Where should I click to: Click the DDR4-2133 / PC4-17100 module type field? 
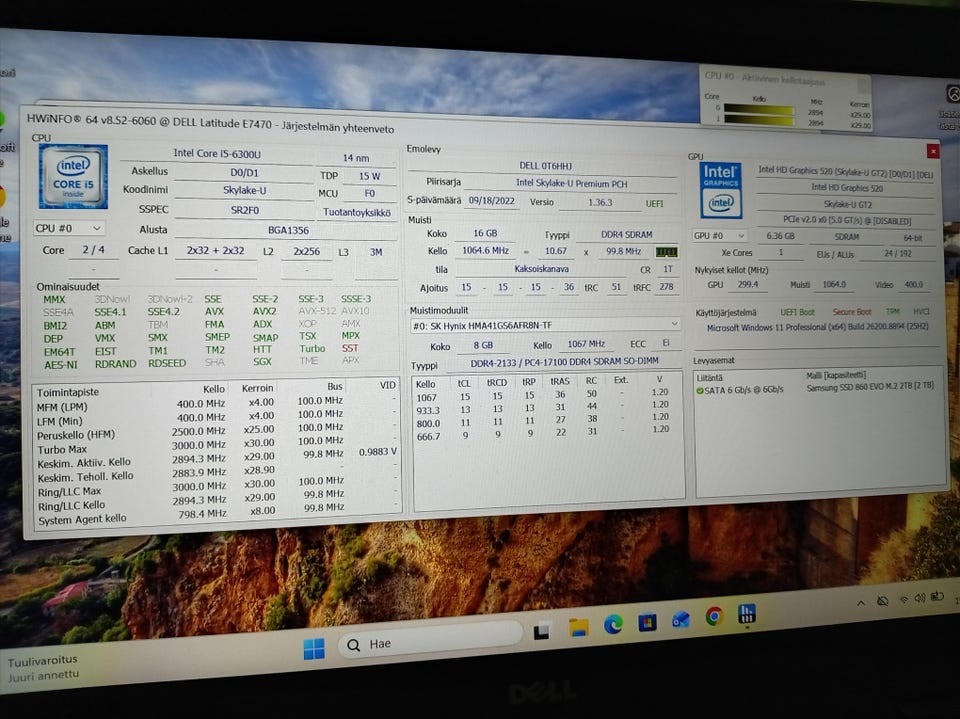pyautogui.click(x=564, y=362)
